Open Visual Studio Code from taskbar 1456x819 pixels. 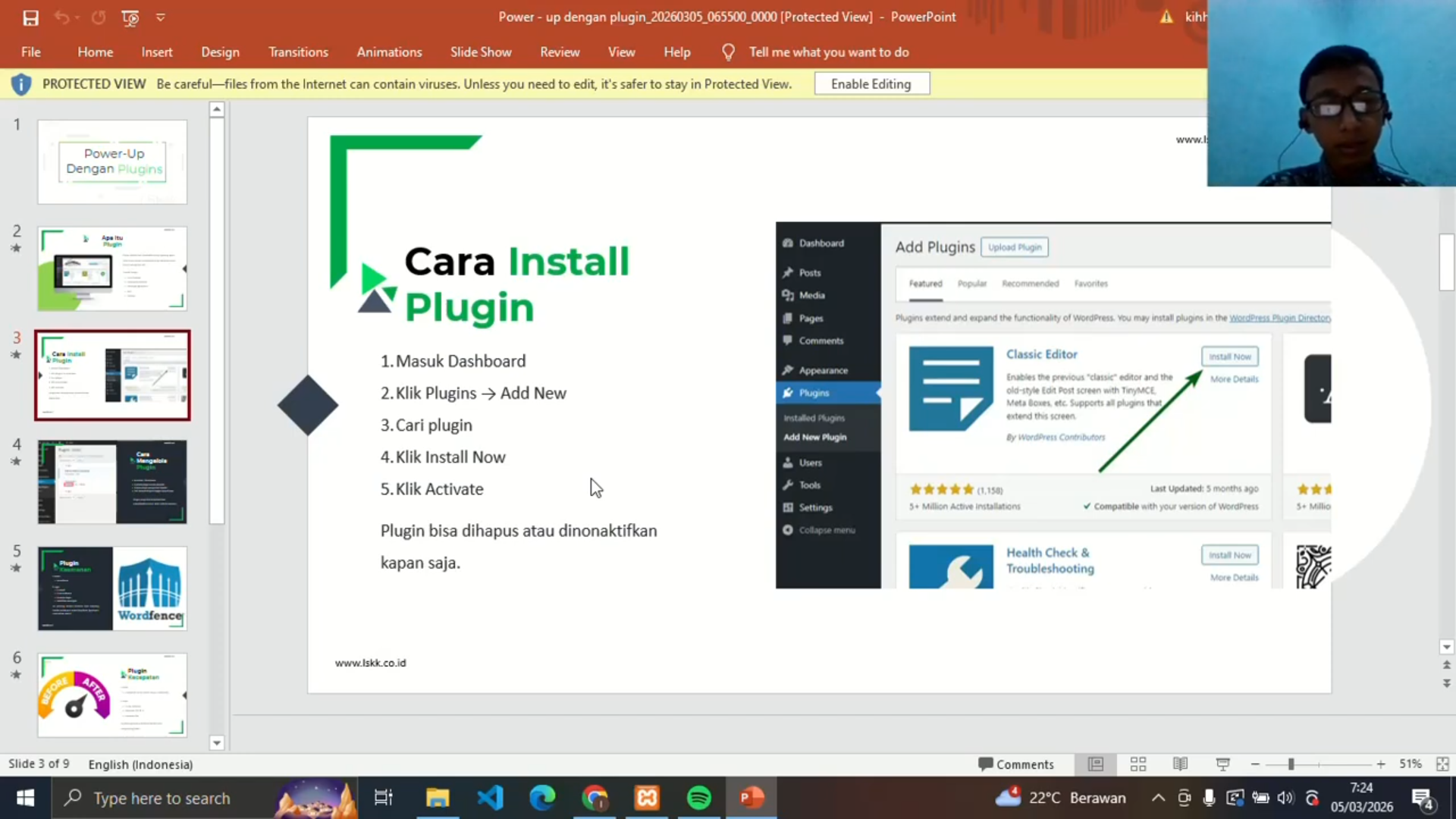[491, 798]
